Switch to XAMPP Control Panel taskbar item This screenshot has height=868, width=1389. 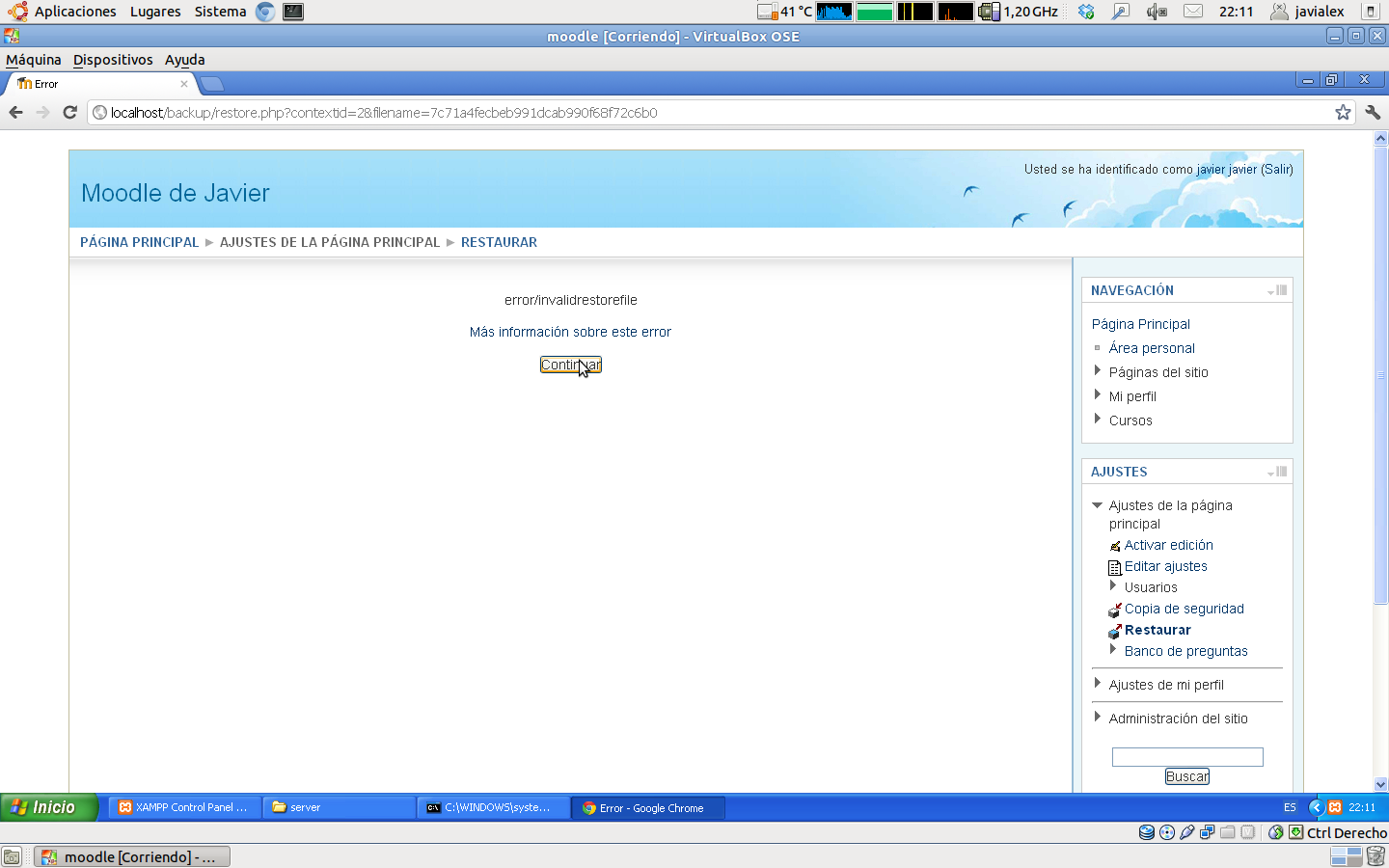(x=184, y=807)
